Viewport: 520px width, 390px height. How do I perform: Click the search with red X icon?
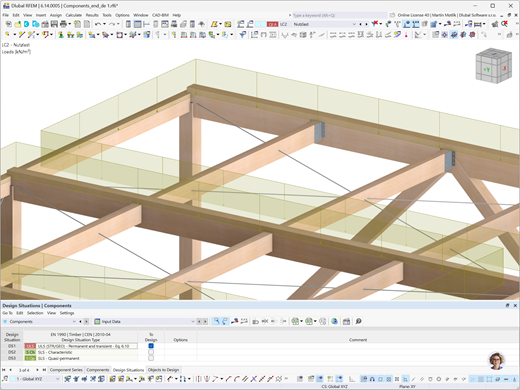point(504,24)
